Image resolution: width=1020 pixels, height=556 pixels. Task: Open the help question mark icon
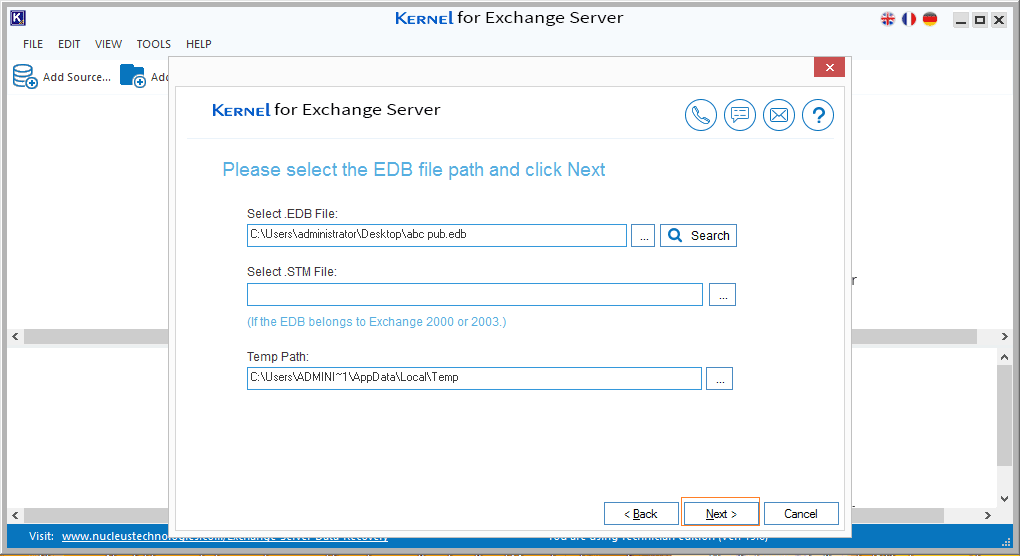click(818, 115)
